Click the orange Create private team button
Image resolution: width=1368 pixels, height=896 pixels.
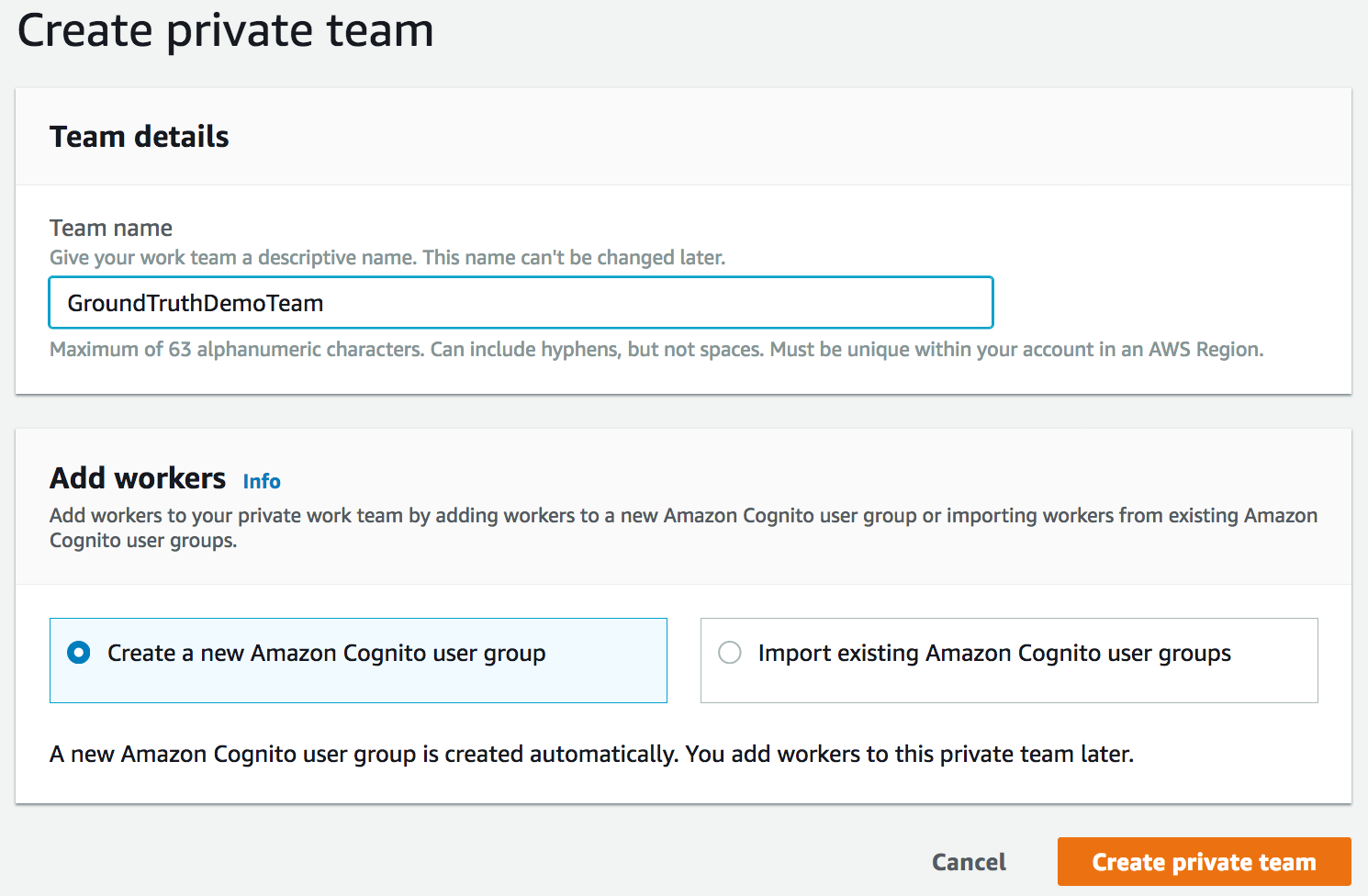coord(1204,862)
